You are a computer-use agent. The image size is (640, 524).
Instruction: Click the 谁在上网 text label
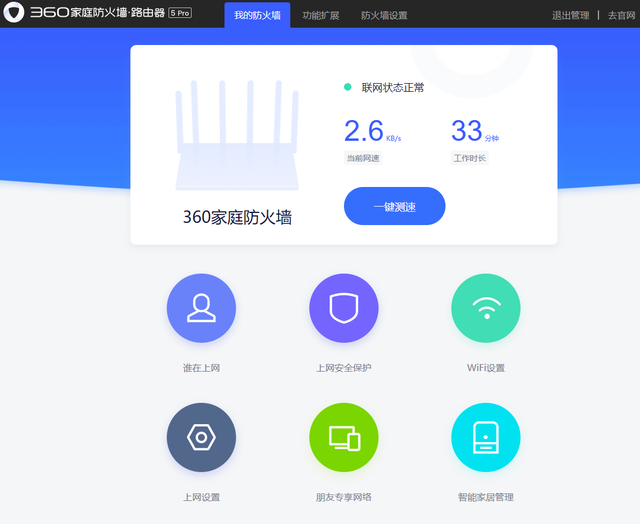point(201,368)
